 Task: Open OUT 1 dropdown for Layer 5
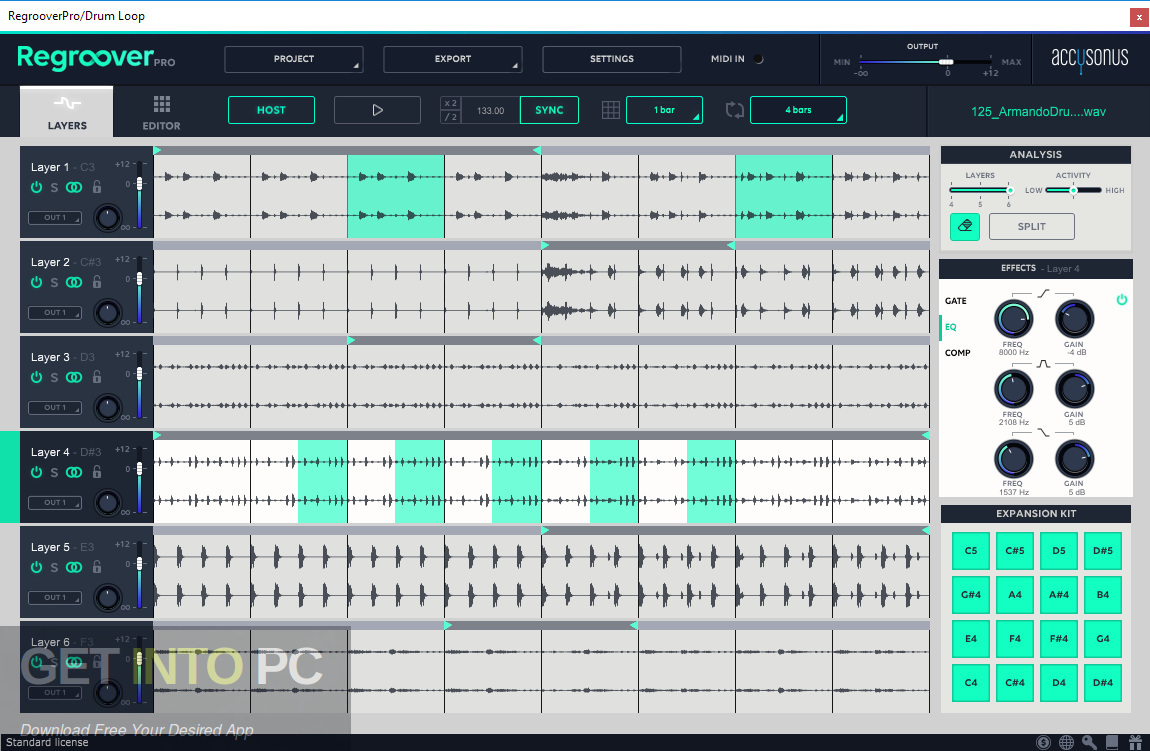(x=55, y=598)
